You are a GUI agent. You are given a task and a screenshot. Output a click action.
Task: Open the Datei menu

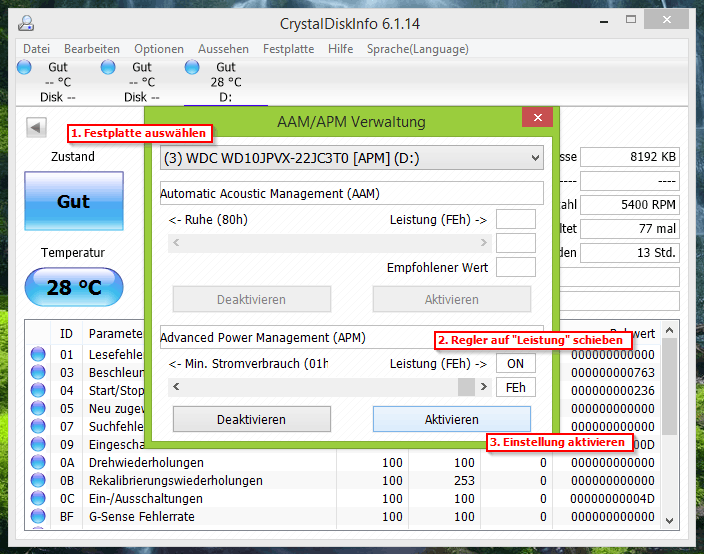36,49
